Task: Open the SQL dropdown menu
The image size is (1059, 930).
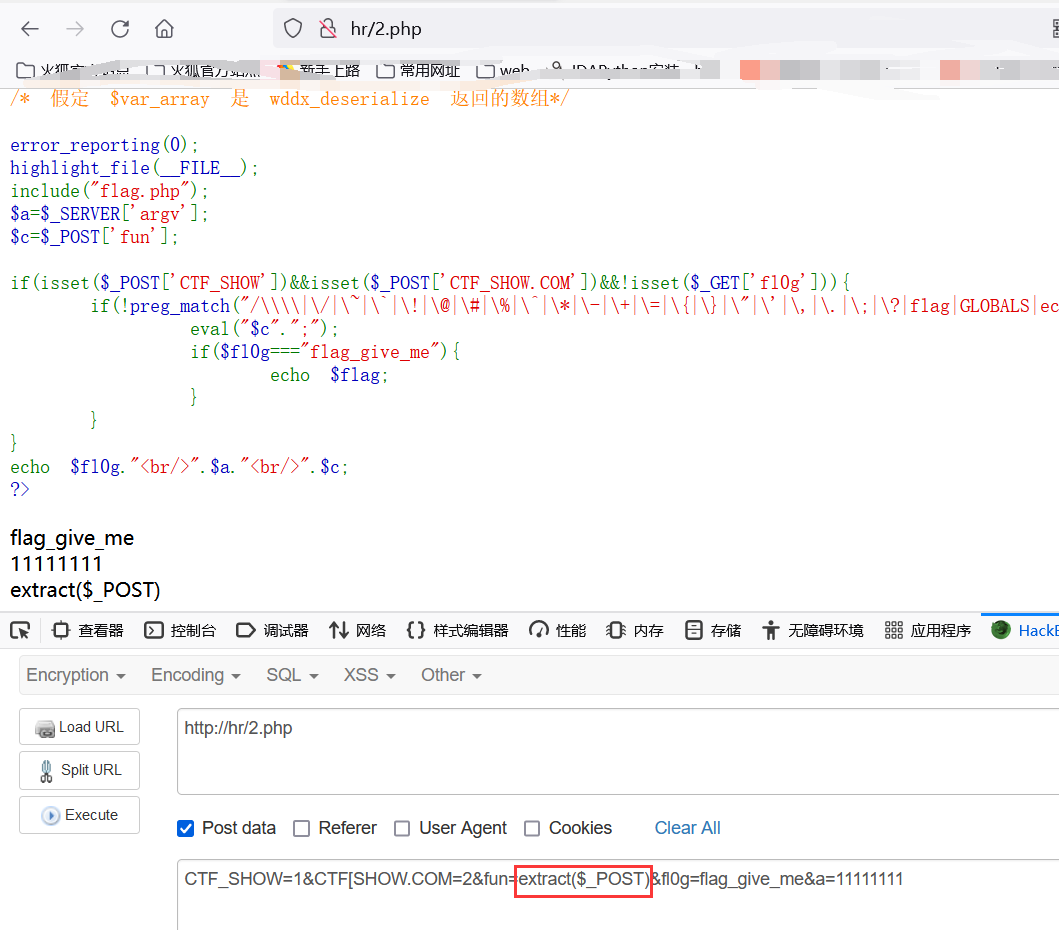Action: point(292,675)
